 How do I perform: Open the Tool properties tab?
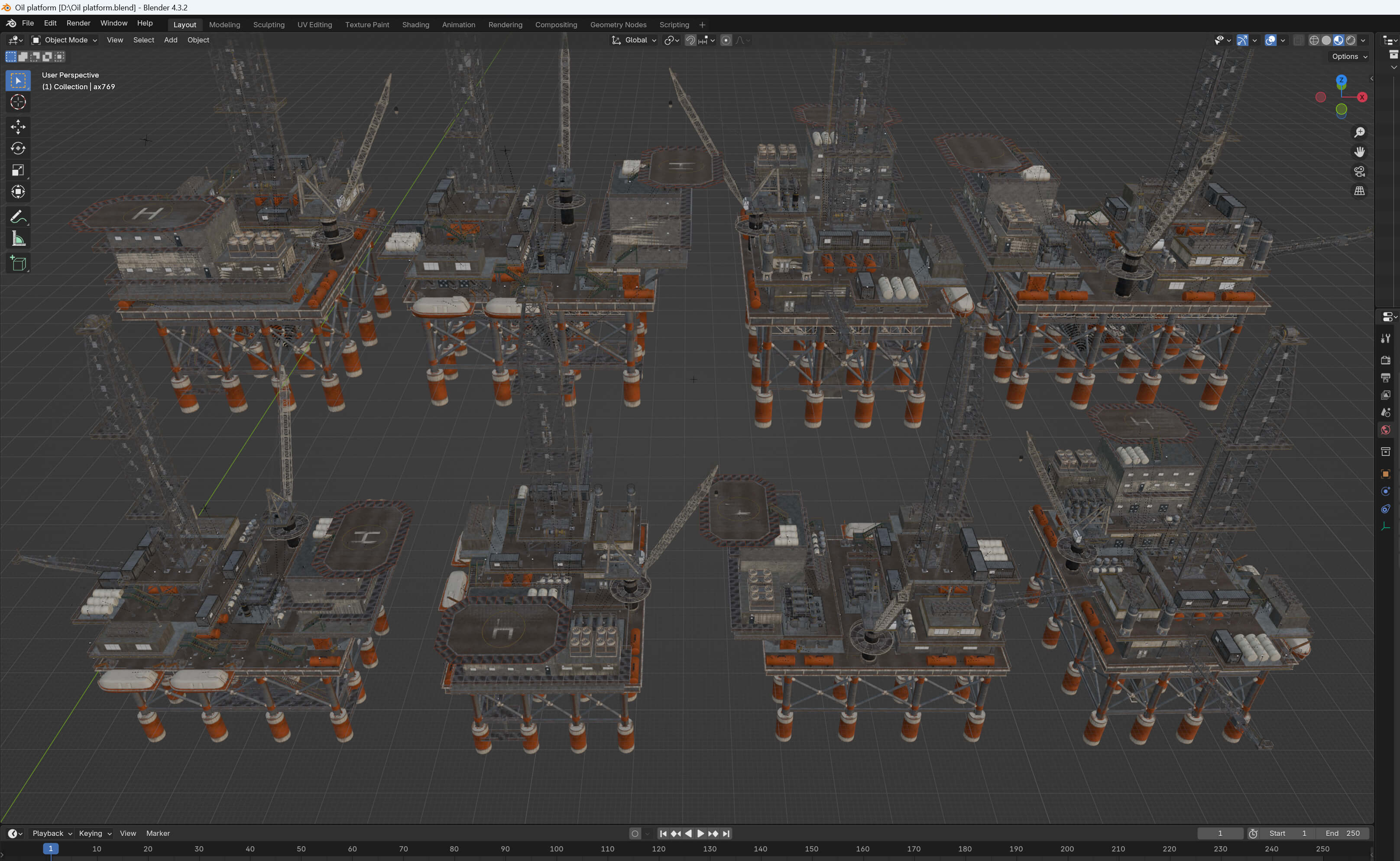[1385, 338]
